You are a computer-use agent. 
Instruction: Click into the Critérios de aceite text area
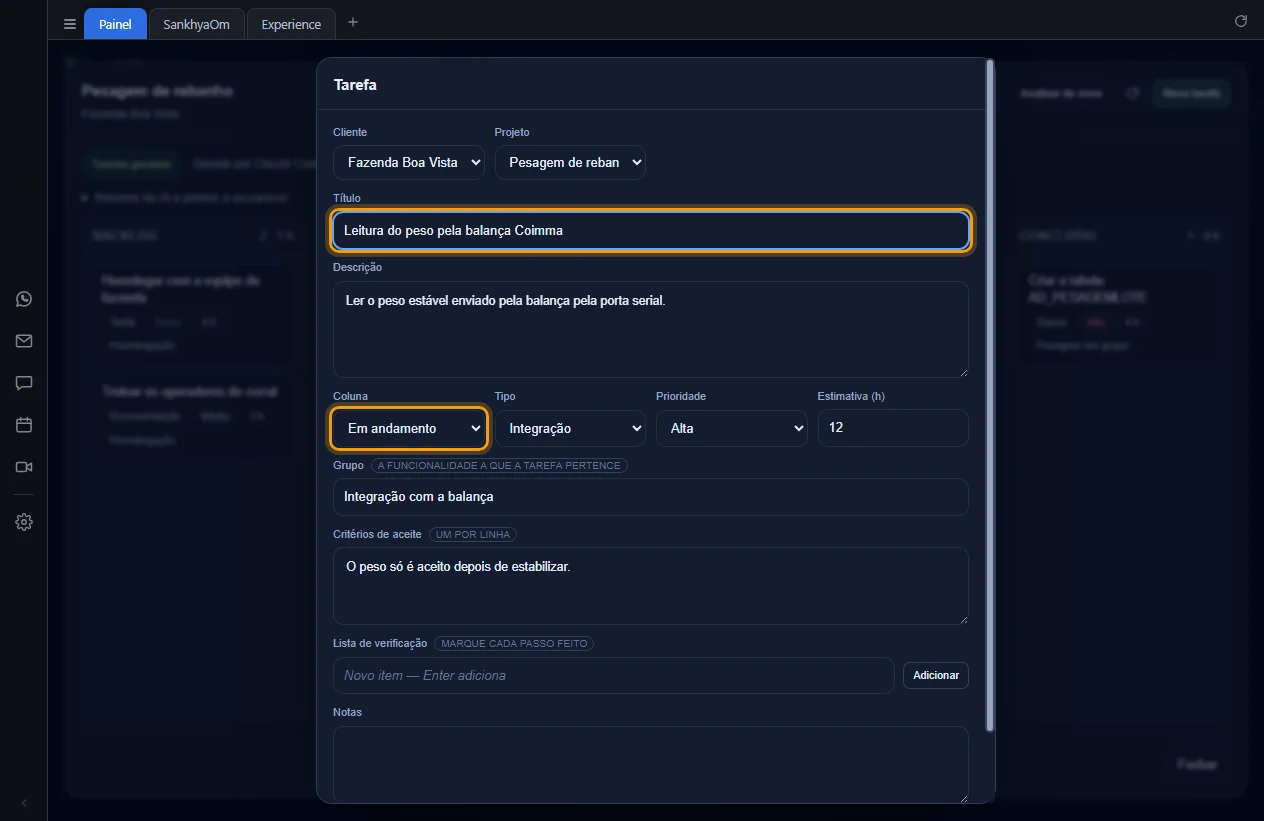(x=651, y=585)
